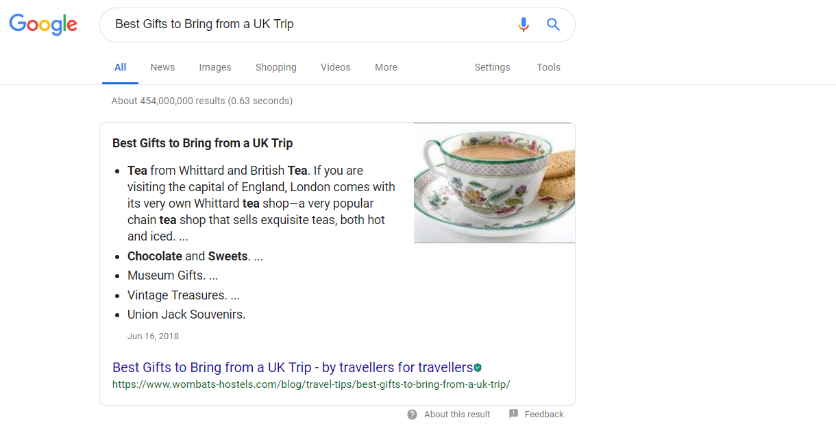Expand the Tools options

click(549, 67)
